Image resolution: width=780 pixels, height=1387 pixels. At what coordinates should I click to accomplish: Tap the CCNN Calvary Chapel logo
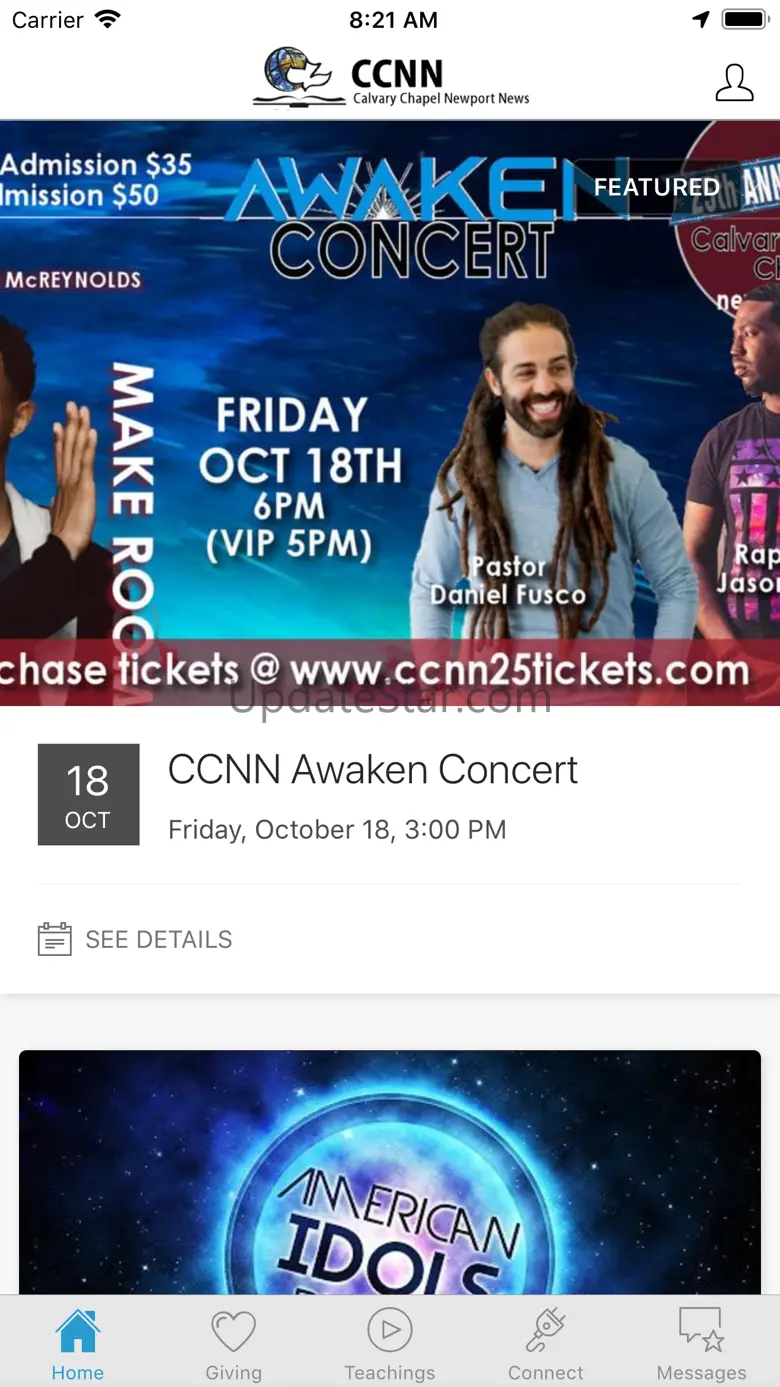(x=391, y=77)
